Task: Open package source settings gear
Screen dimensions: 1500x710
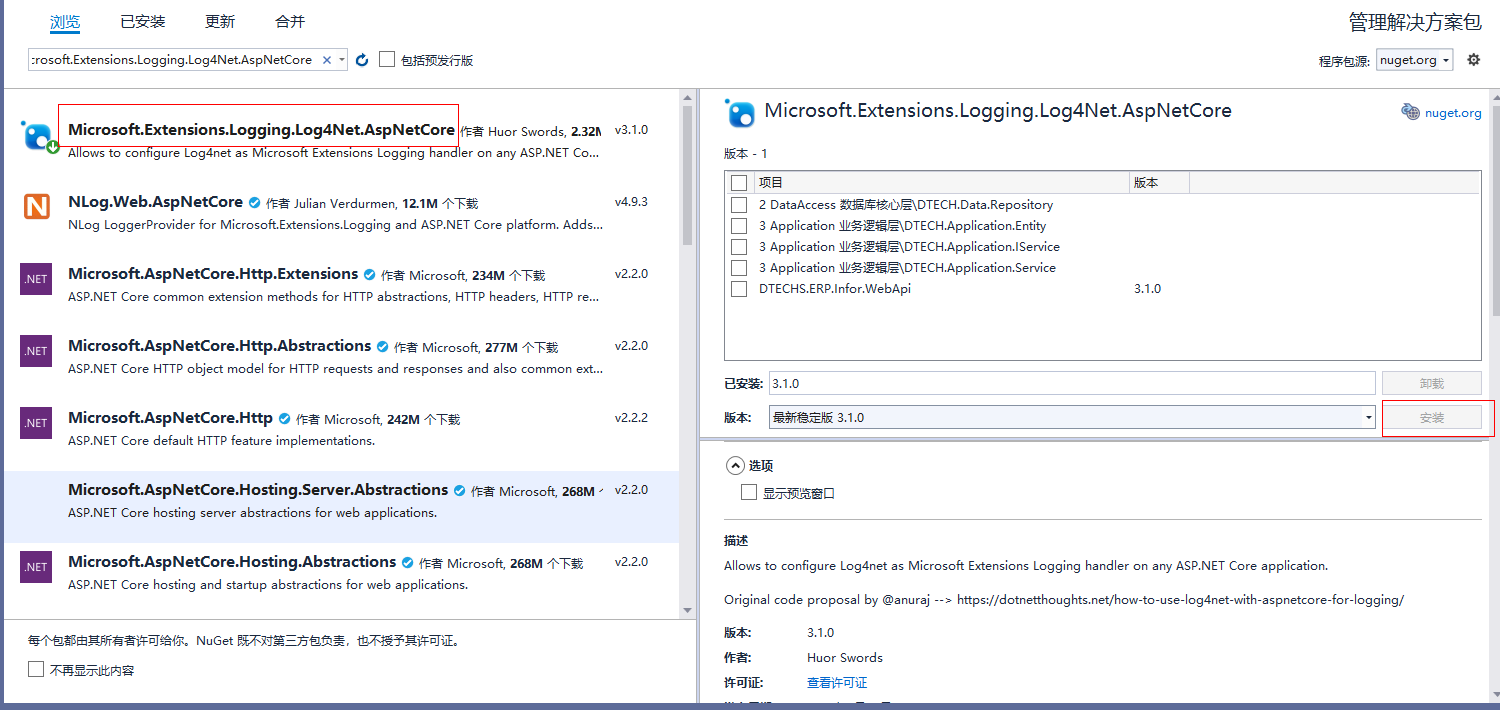Action: 1473,60
